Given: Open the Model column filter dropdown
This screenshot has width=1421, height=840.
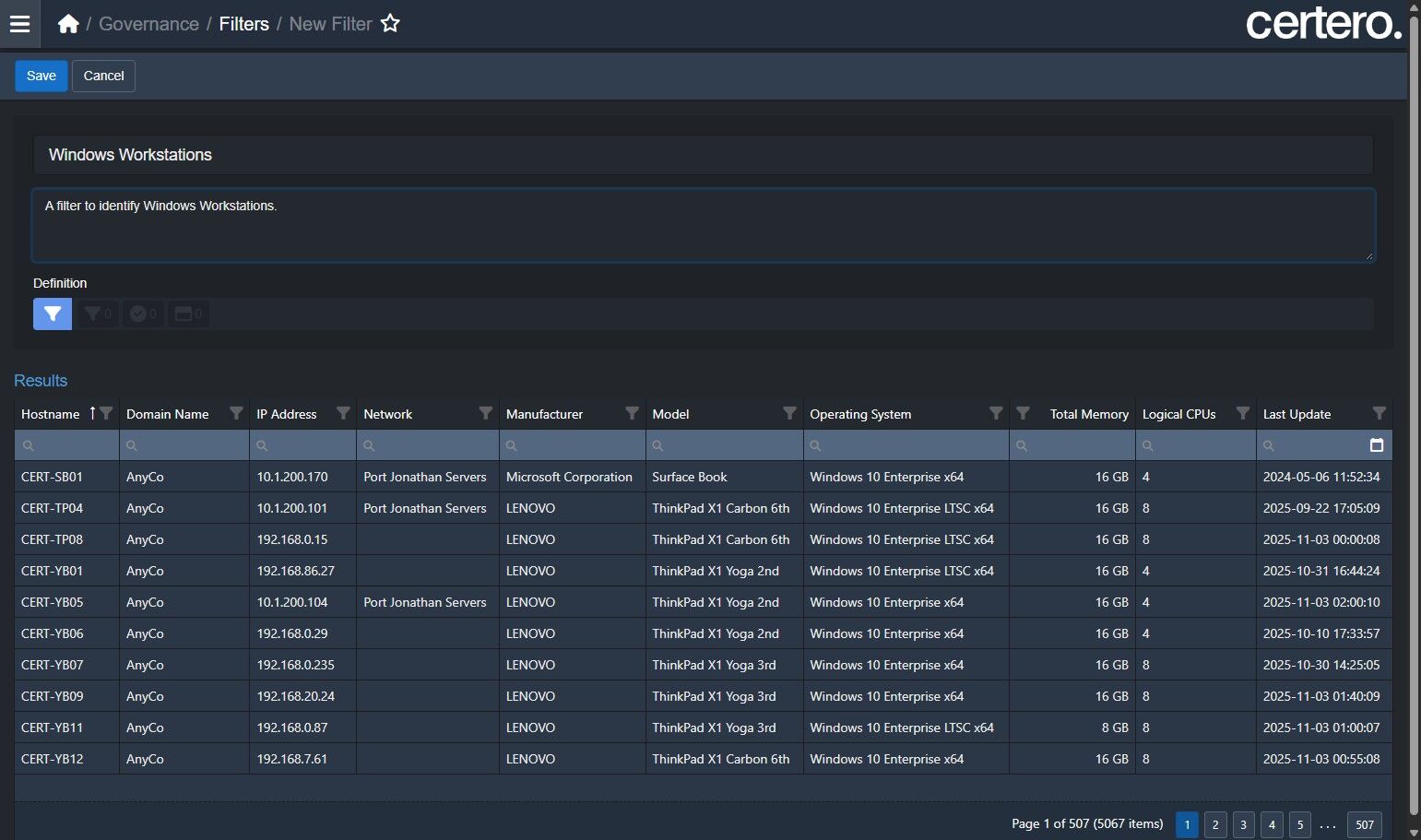Looking at the screenshot, I should pos(789,413).
